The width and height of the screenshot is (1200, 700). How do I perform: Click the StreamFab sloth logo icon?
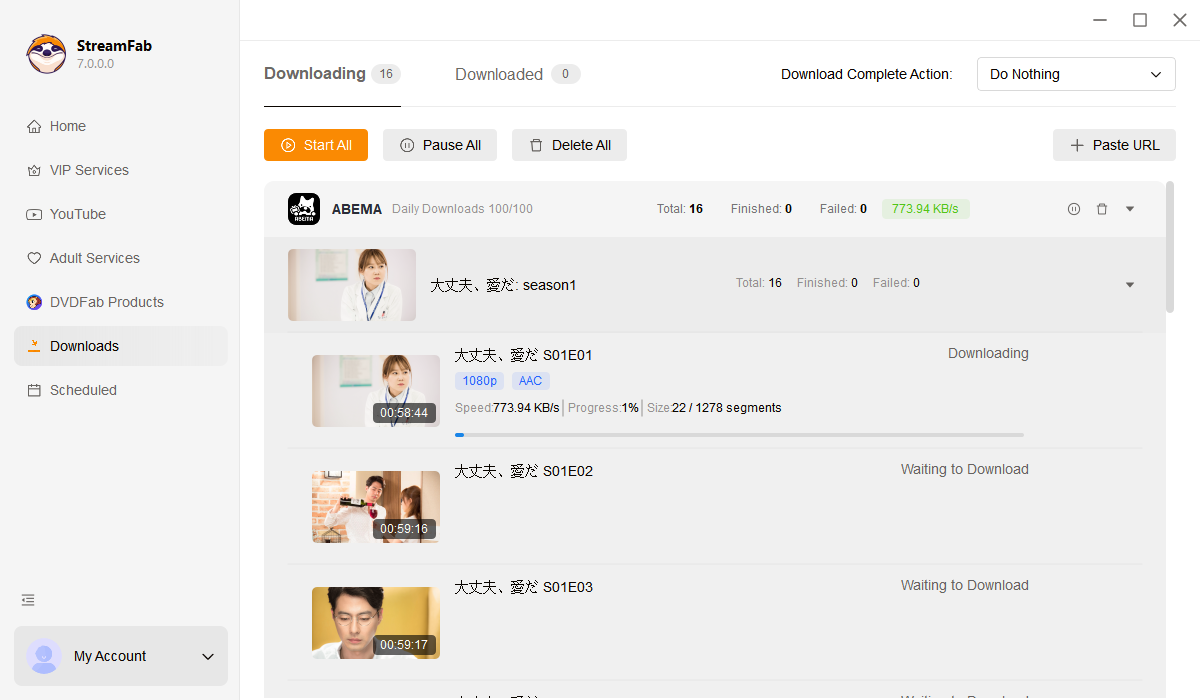[46, 54]
